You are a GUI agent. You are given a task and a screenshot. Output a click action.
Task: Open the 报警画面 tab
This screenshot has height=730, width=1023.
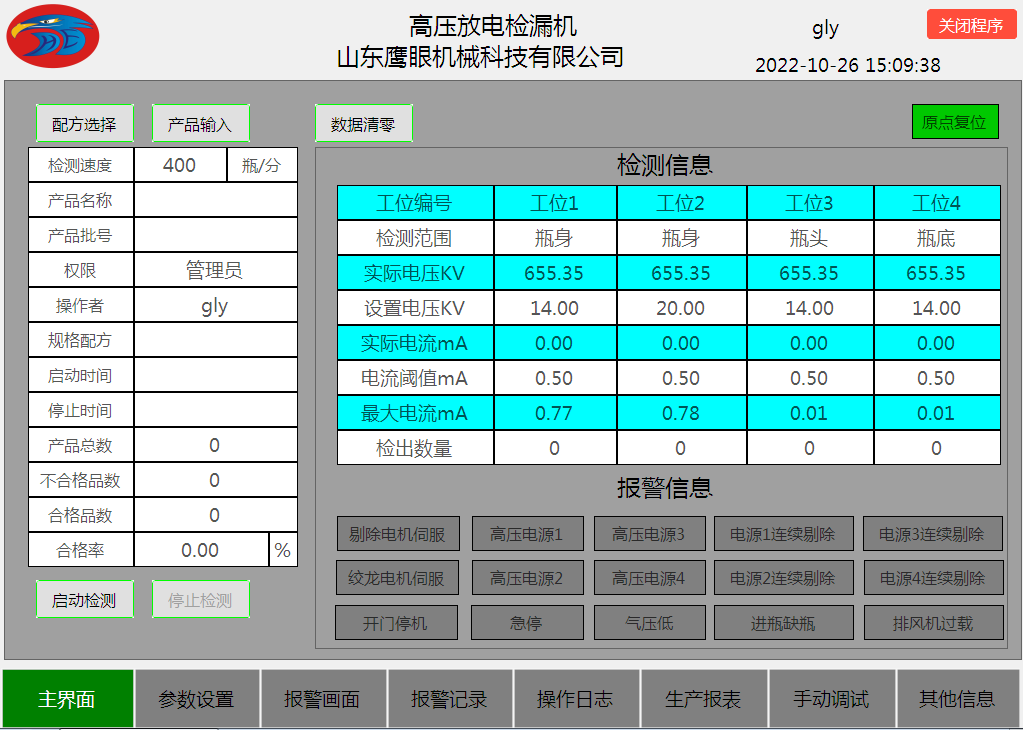(324, 699)
